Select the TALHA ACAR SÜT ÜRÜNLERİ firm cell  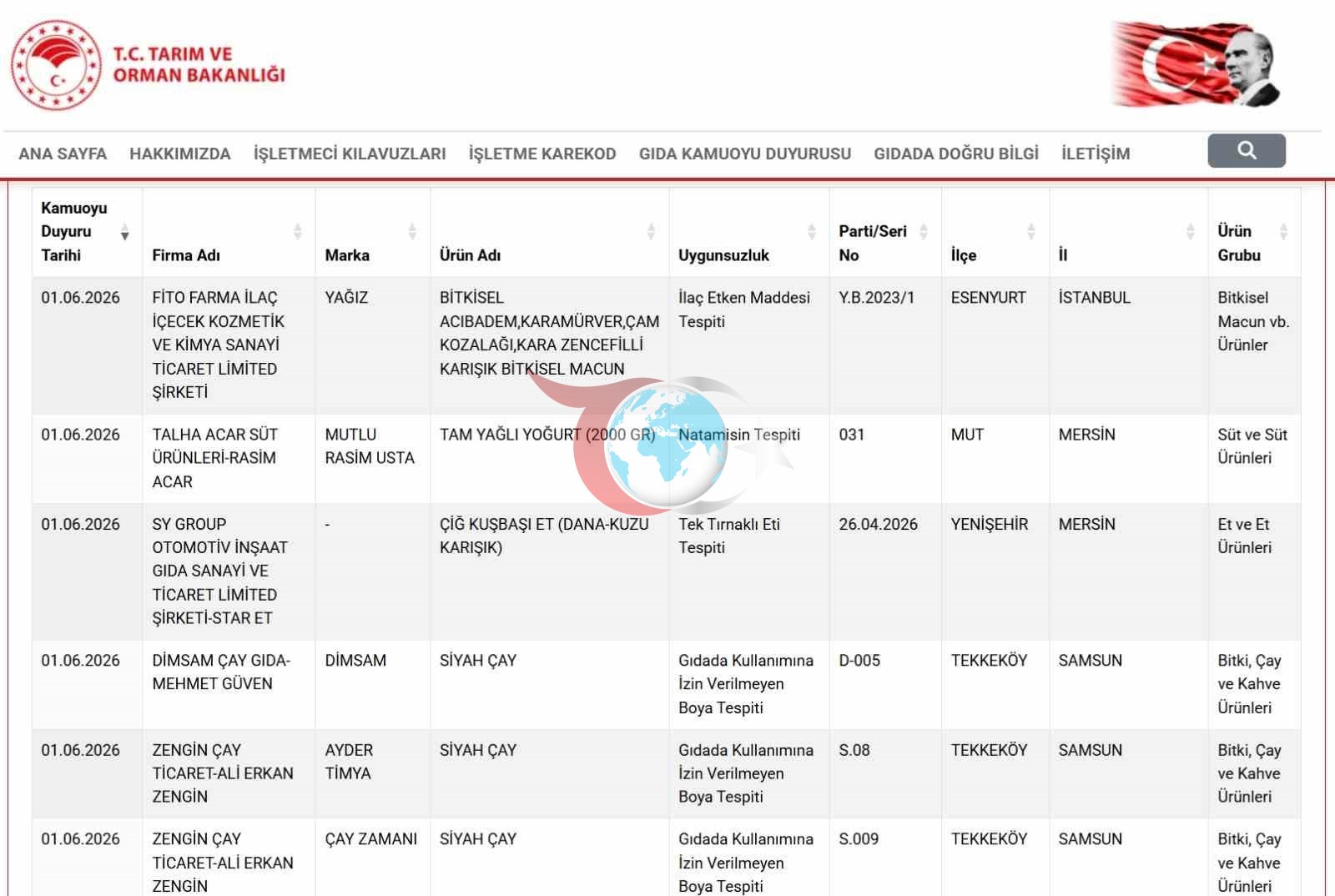(229, 459)
